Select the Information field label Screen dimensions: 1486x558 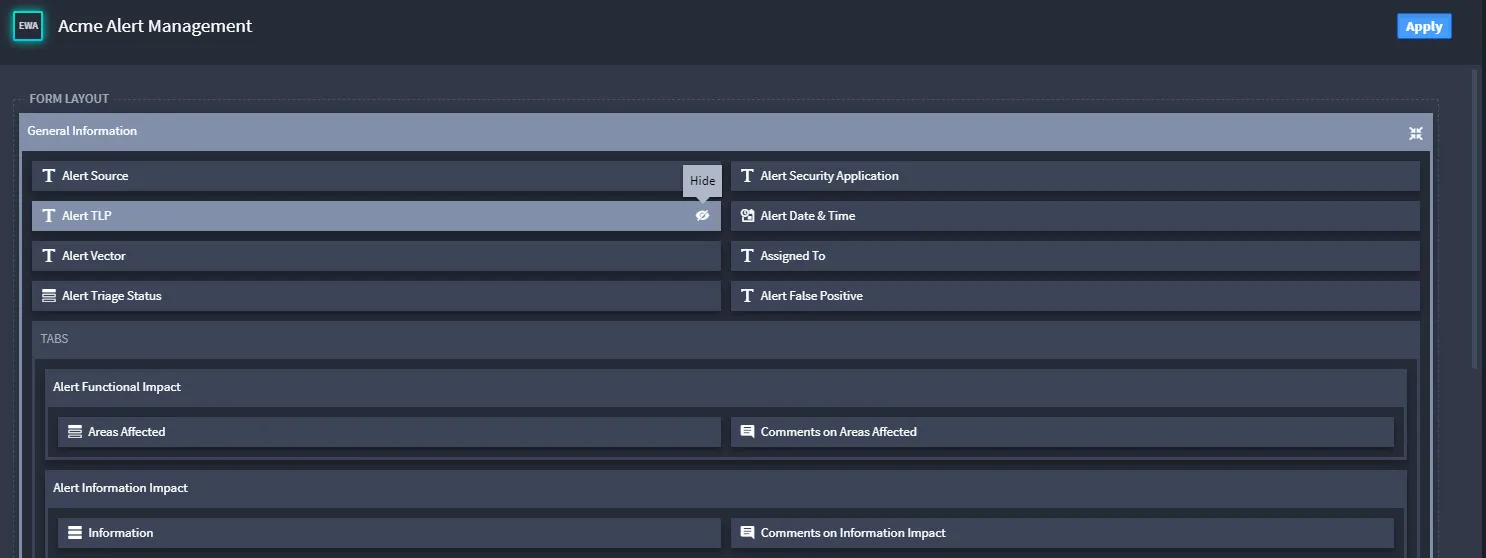121,533
